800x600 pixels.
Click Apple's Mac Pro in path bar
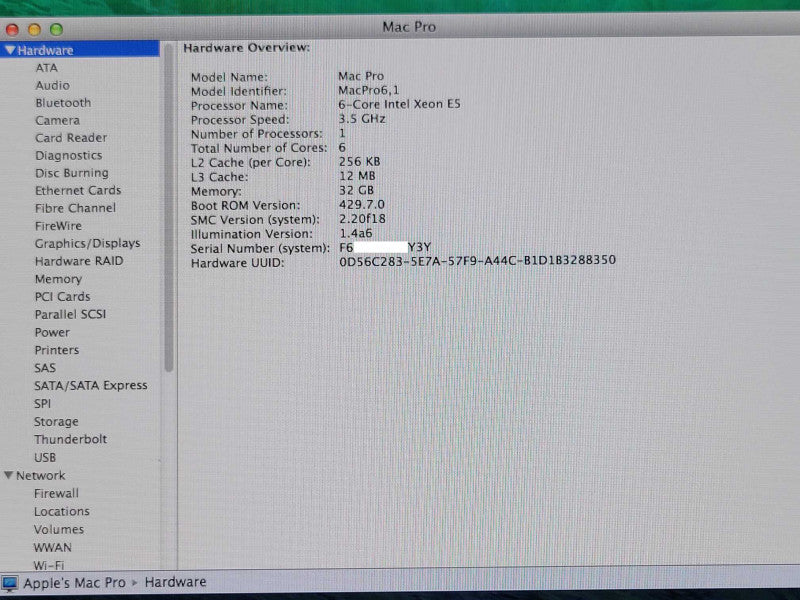click(x=74, y=583)
